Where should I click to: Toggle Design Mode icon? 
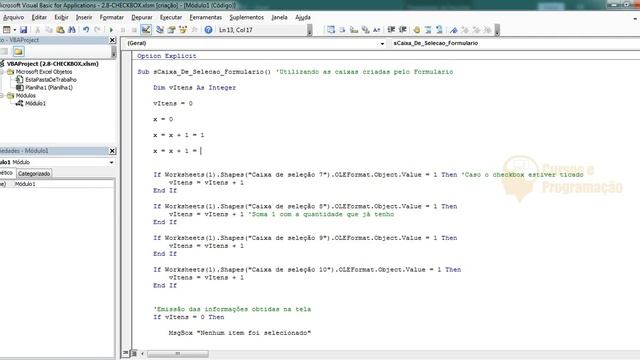[x=146, y=30]
